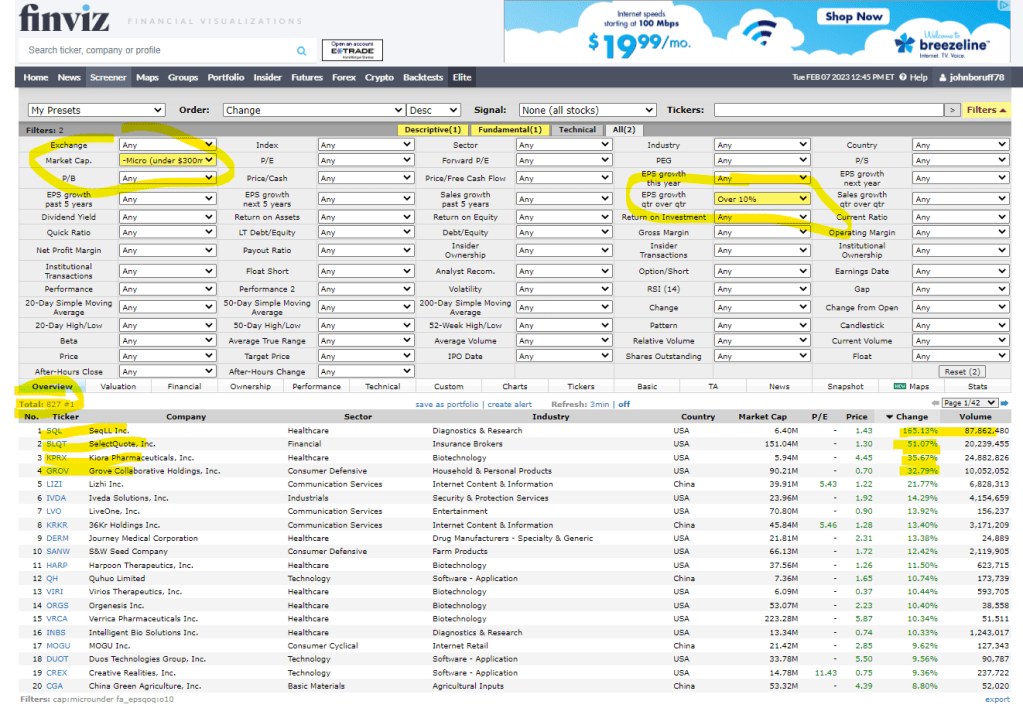
Task: Turn off auto refresh
Action: [x=624, y=404]
